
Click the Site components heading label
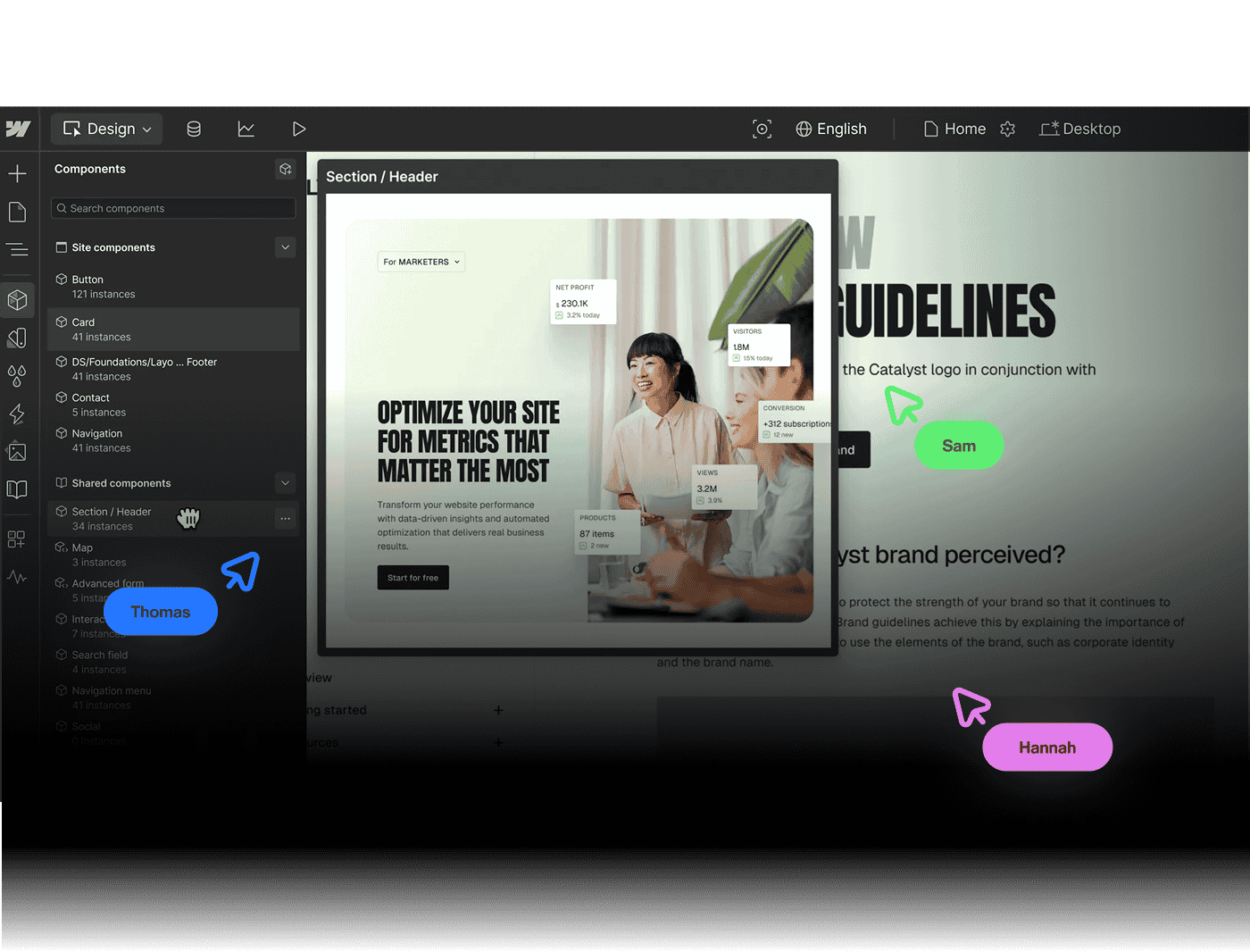pos(113,247)
